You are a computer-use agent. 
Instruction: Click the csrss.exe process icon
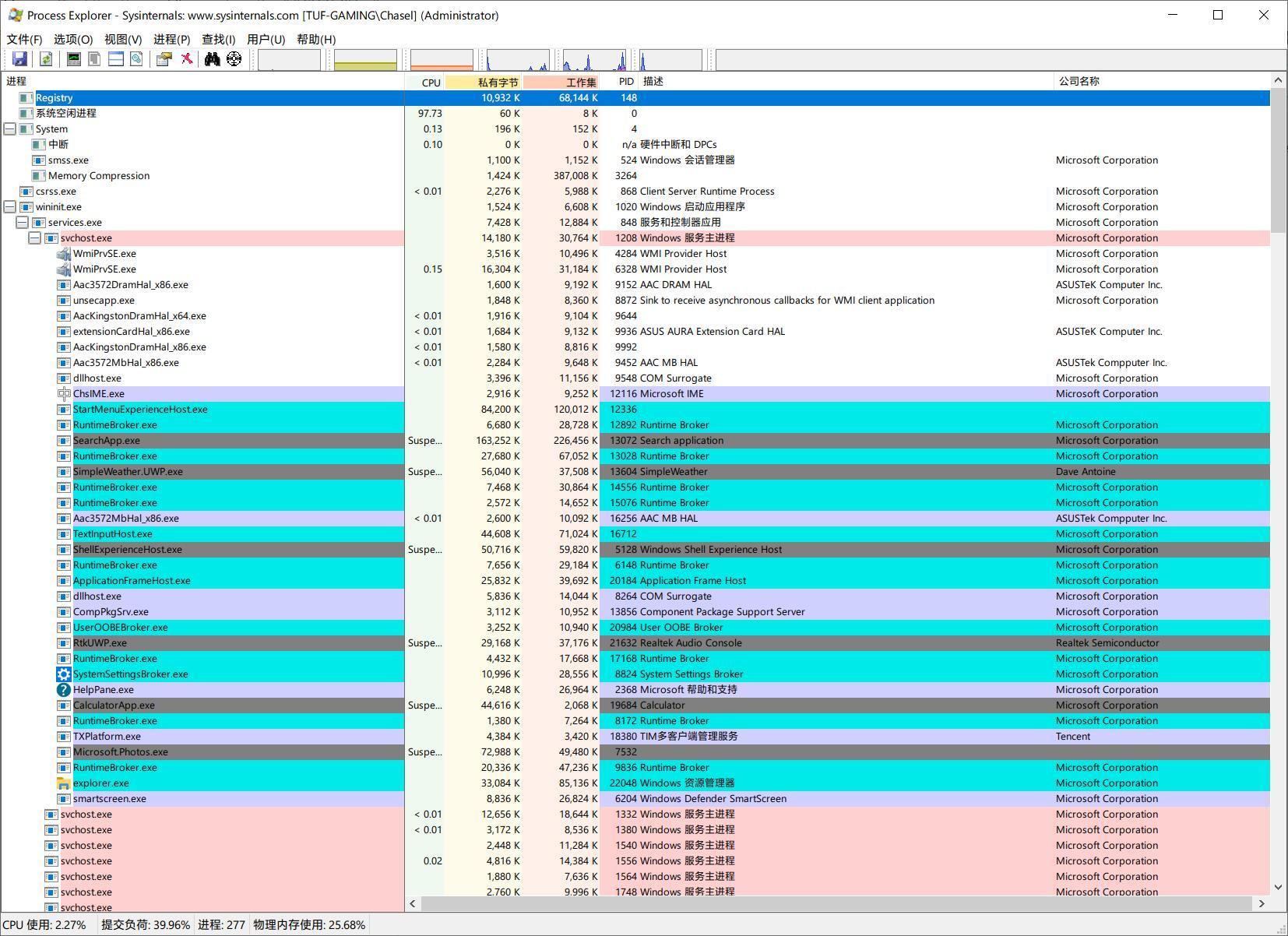pyautogui.click(x=26, y=192)
